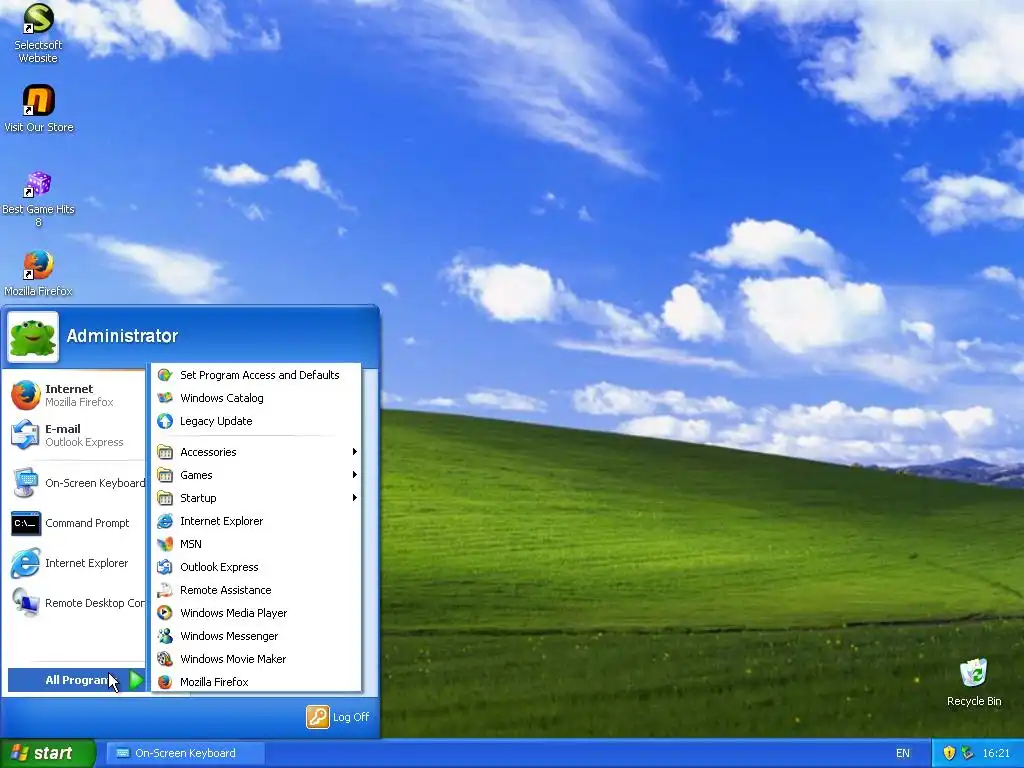This screenshot has width=1024, height=768.
Task: Select the Administrator user name
Action: (x=122, y=336)
